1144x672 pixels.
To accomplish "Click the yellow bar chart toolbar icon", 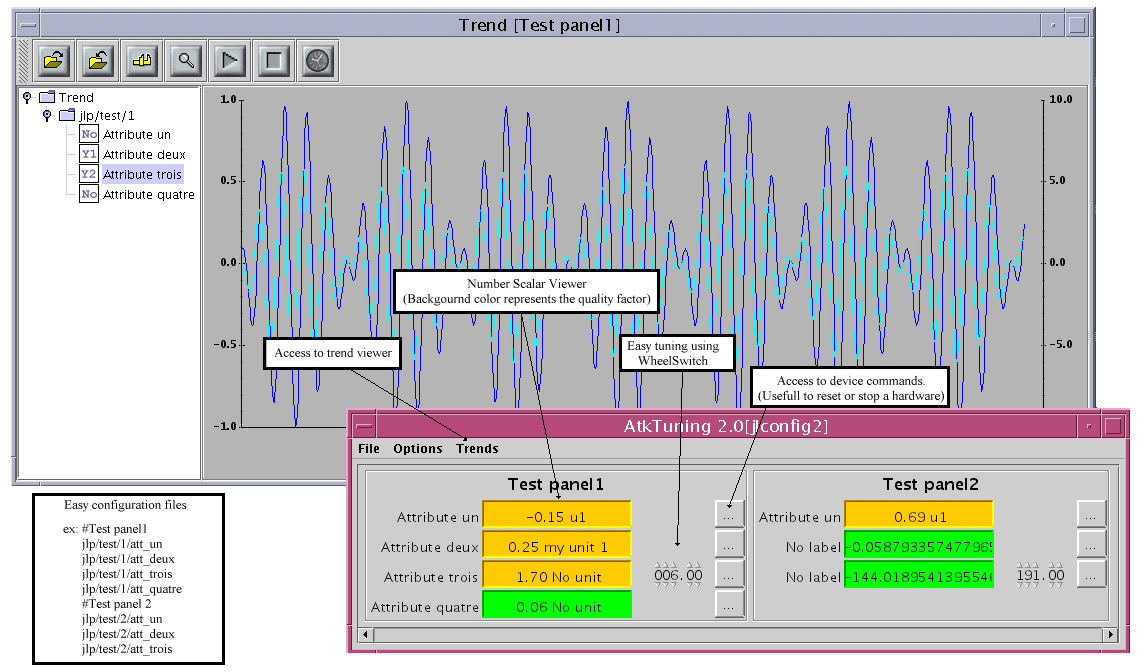I will coord(142,61).
